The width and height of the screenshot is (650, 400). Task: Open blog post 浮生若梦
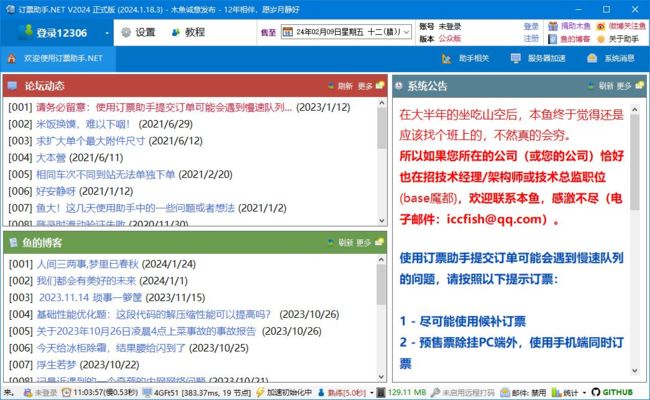pos(56,365)
